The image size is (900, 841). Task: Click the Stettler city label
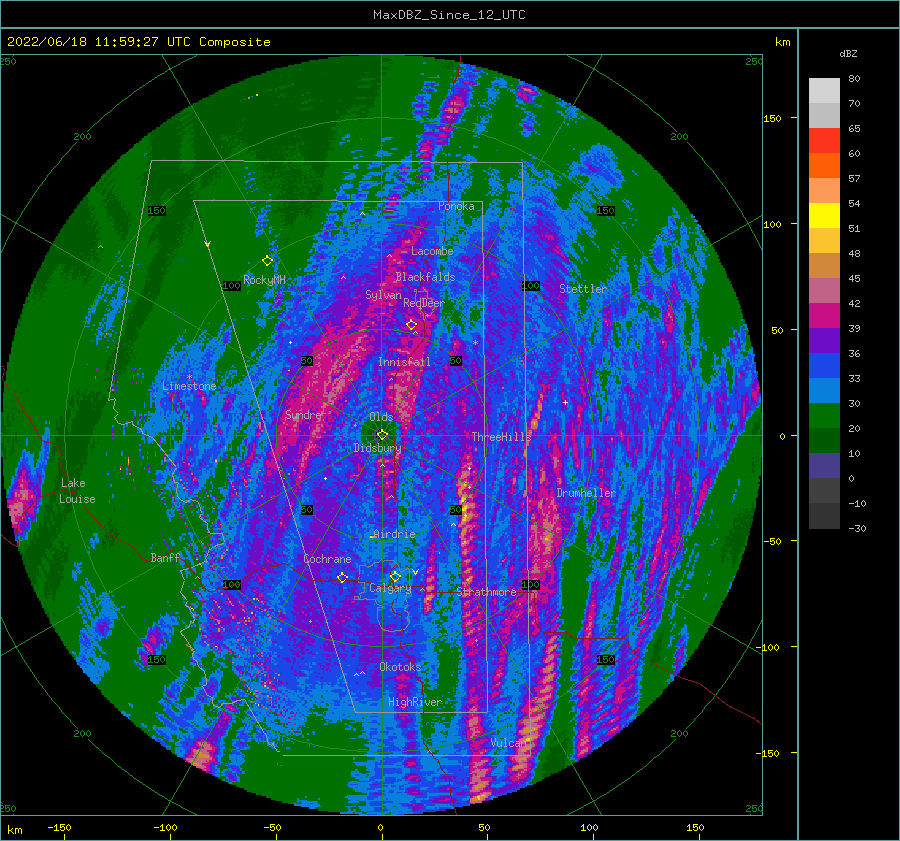(x=583, y=289)
